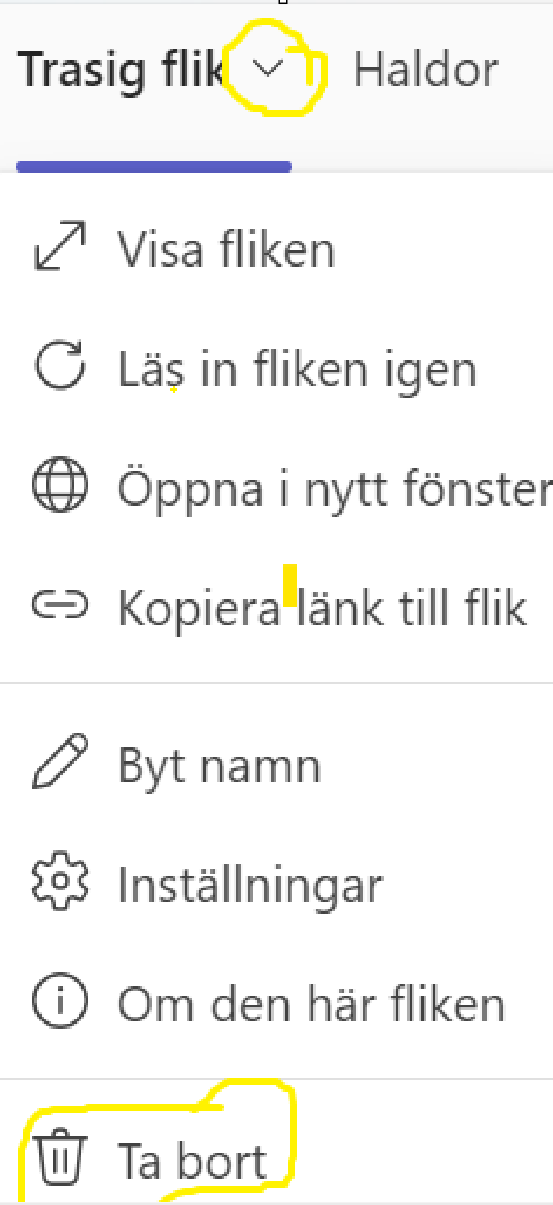This screenshot has width=553, height=1205.
Task: Click the globe icon for new window
Action: pyautogui.click(x=60, y=487)
